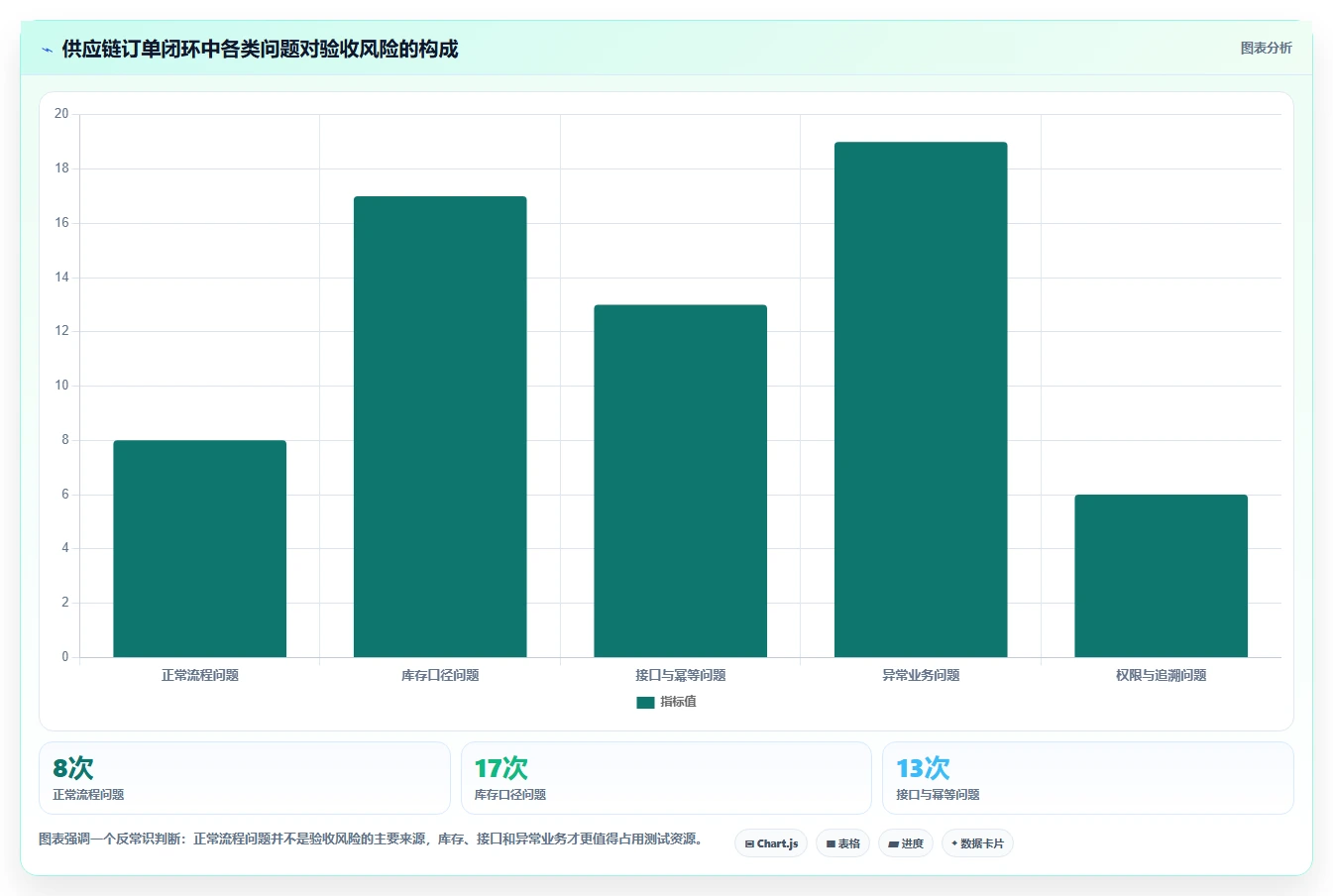Click the y-axis value 20
1333x896 pixels.
(61, 114)
